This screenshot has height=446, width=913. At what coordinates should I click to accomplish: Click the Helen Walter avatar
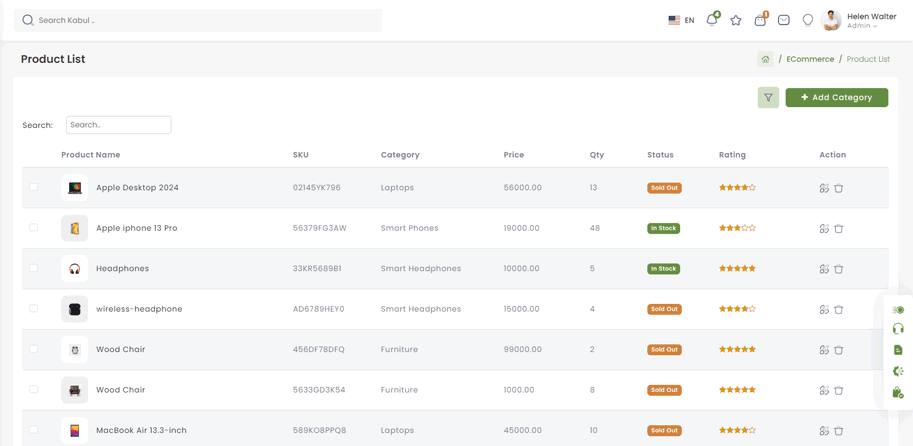click(831, 20)
